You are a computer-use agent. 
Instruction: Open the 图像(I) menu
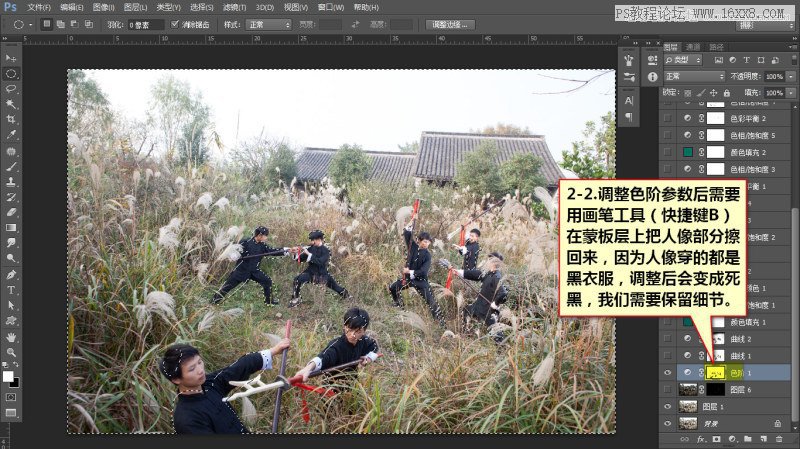point(104,8)
